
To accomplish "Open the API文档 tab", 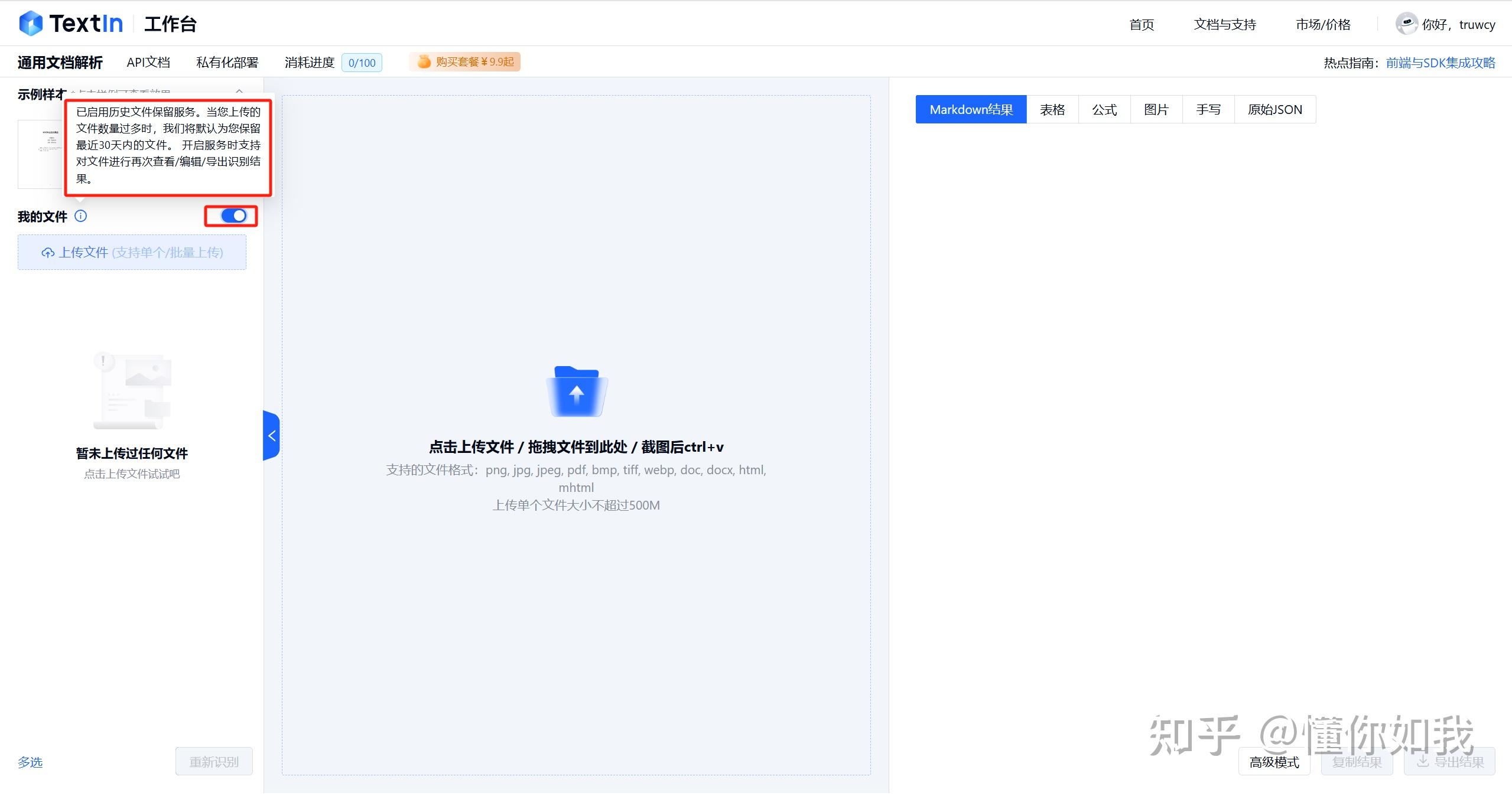I will 148,62.
